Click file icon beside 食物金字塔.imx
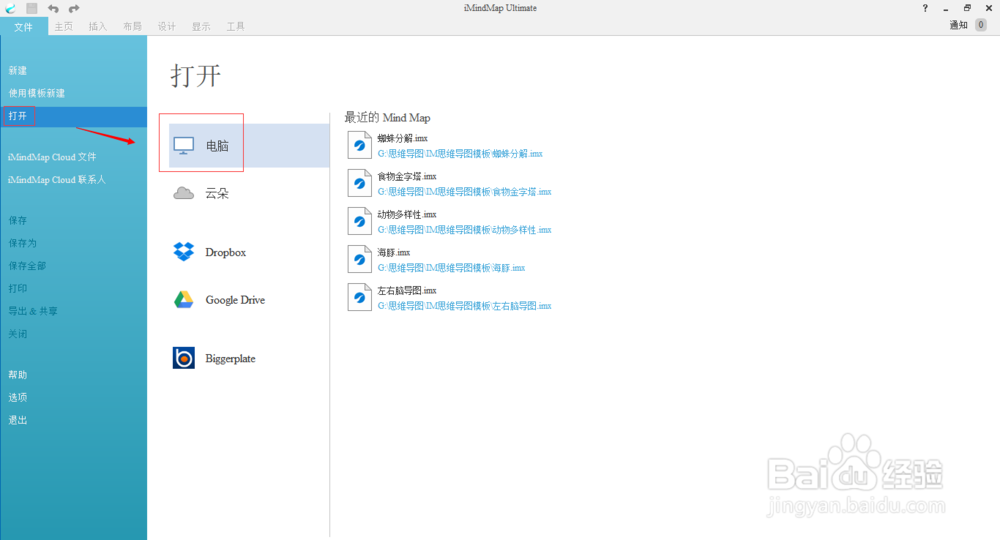Image resolution: width=1000 pixels, height=540 pixels. point(360,184)
